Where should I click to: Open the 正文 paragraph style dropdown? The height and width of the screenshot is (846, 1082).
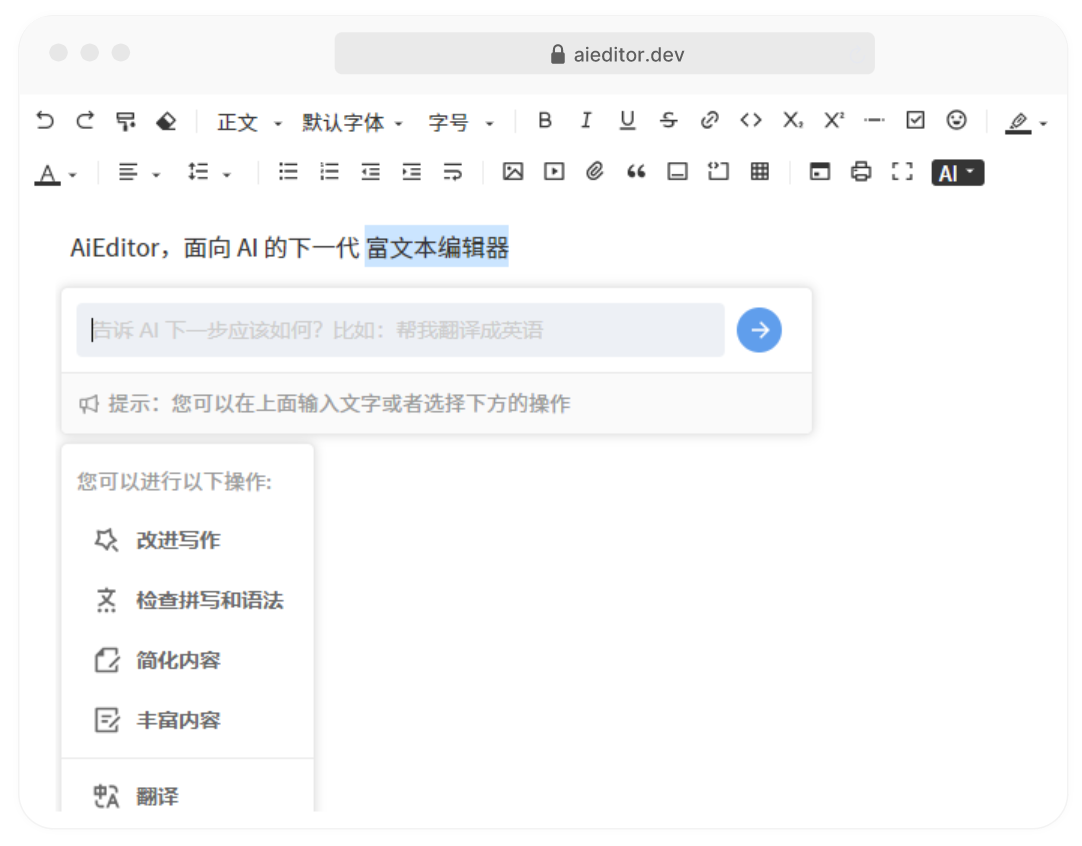[249, 122]
